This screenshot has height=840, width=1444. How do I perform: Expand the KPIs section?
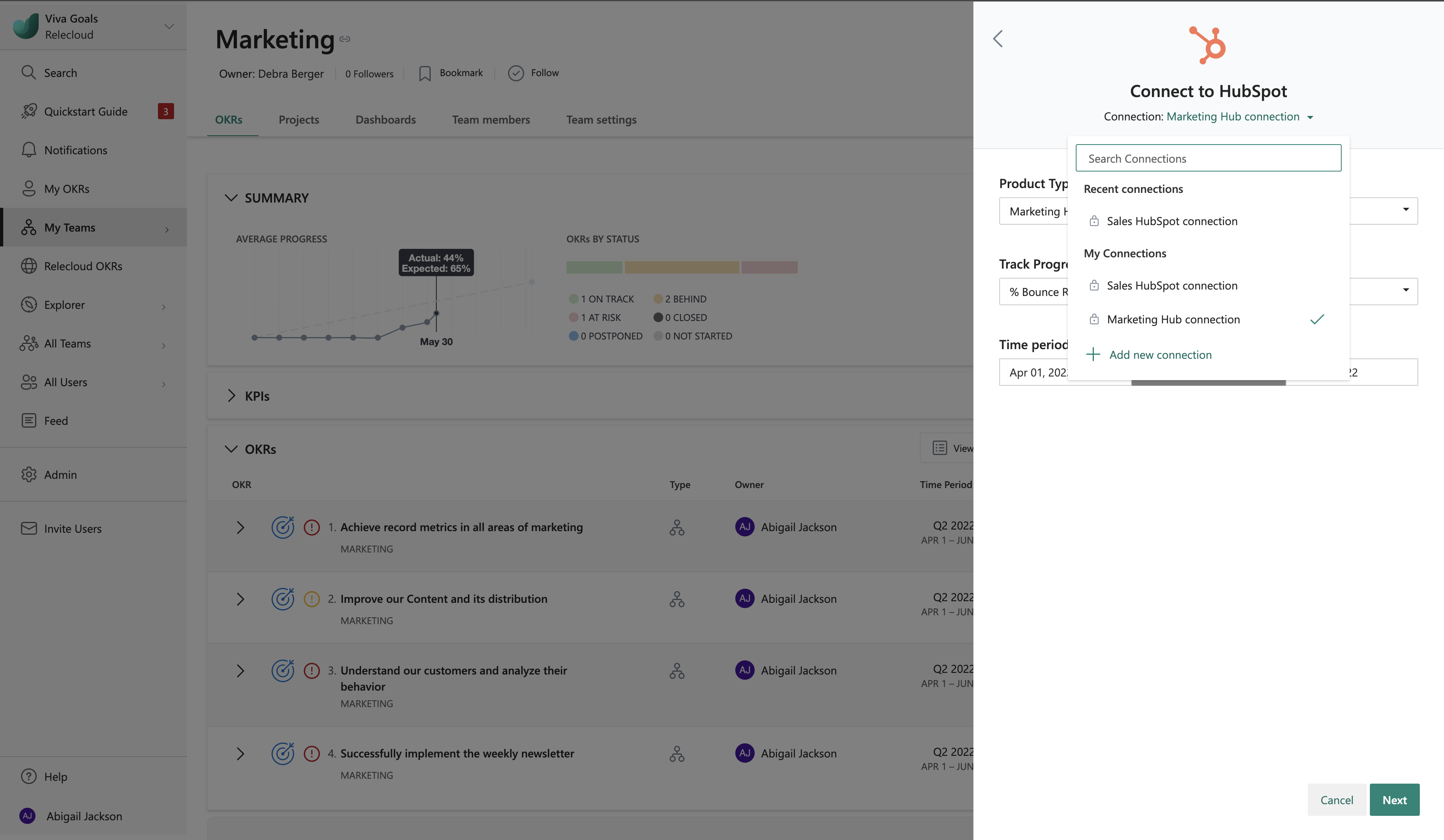pyautogui.click(x=231, y=396)
